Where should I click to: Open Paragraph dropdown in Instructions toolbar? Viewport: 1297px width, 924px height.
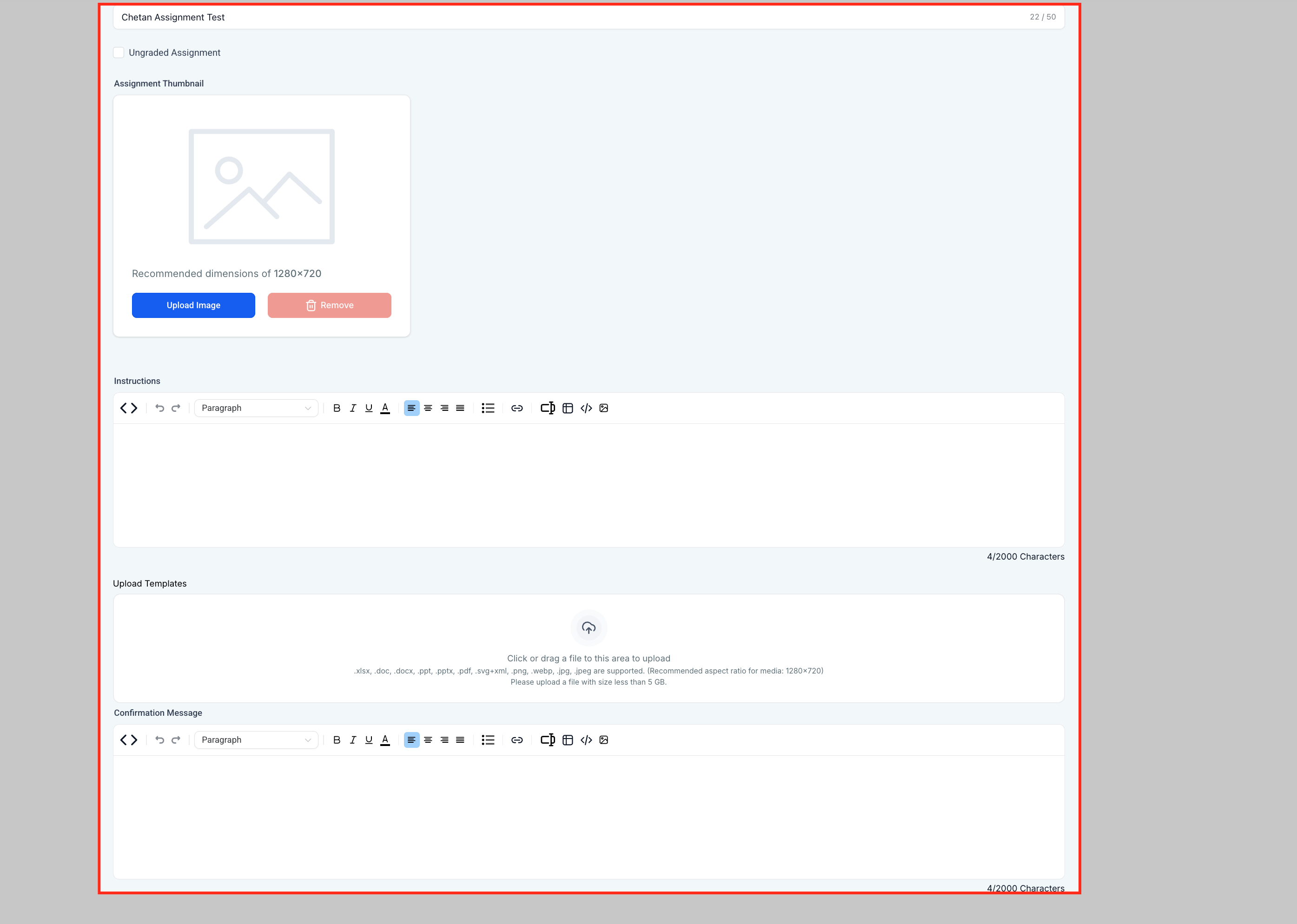pyautogui.click(x=256, y=408)
